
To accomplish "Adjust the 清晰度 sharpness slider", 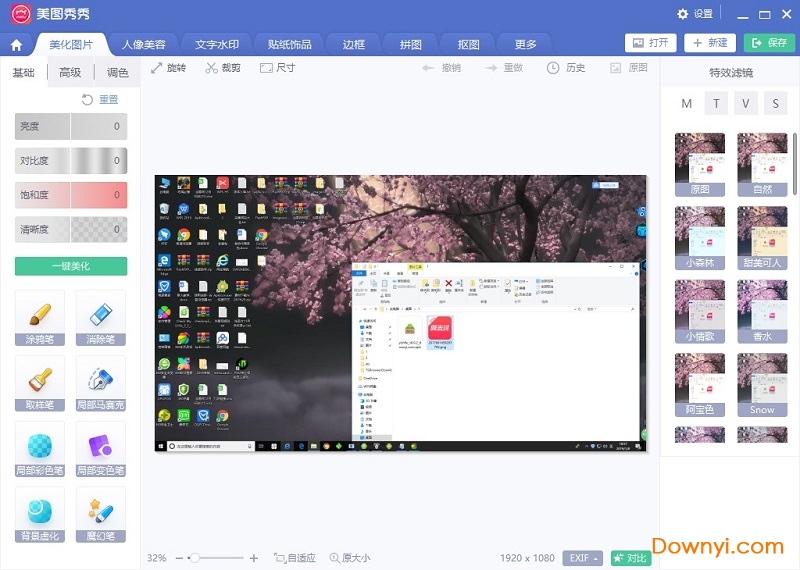I will (71, 230).
